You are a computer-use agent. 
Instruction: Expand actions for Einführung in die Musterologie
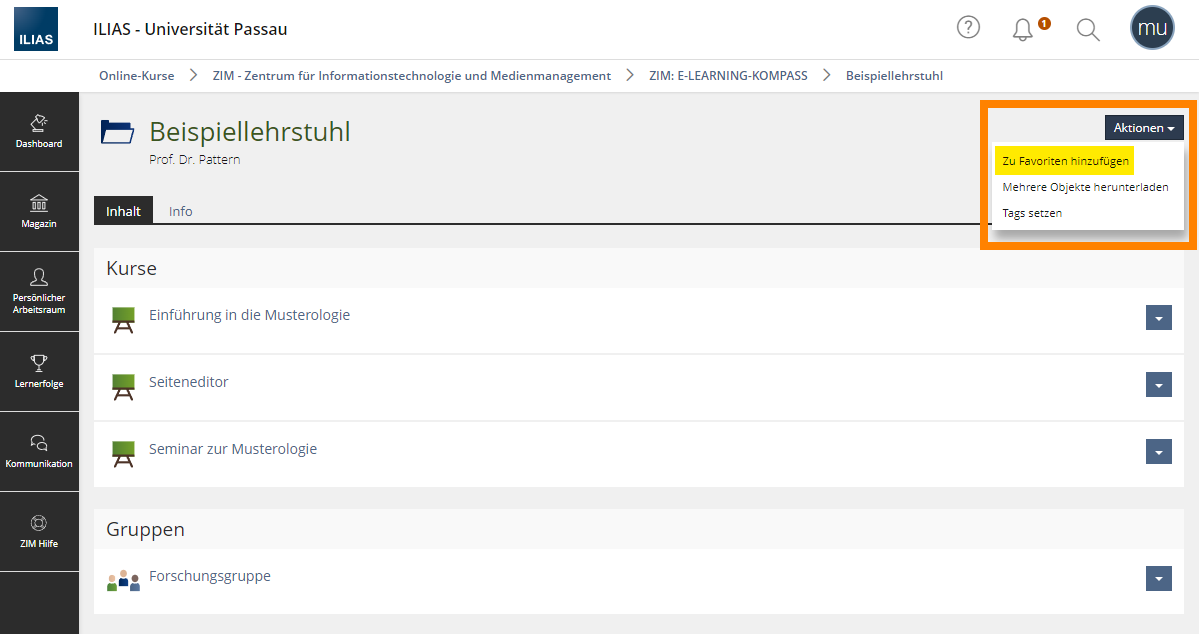[1158, 317]
